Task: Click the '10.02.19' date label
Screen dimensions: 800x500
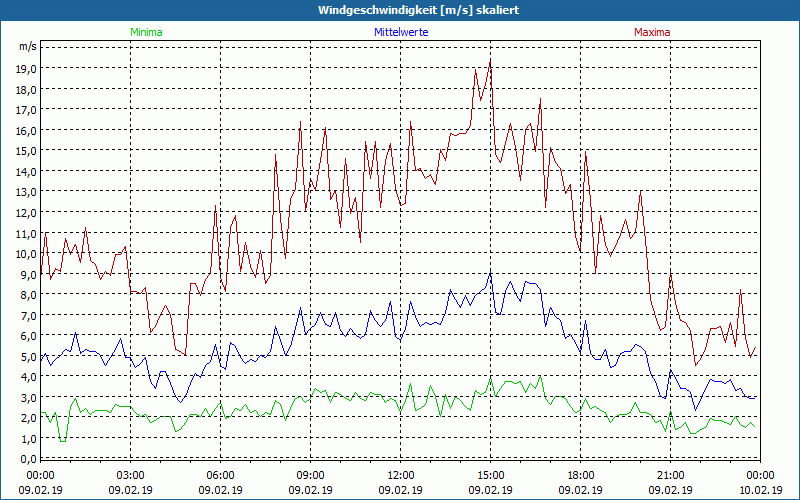Action: tap(760, 490)
